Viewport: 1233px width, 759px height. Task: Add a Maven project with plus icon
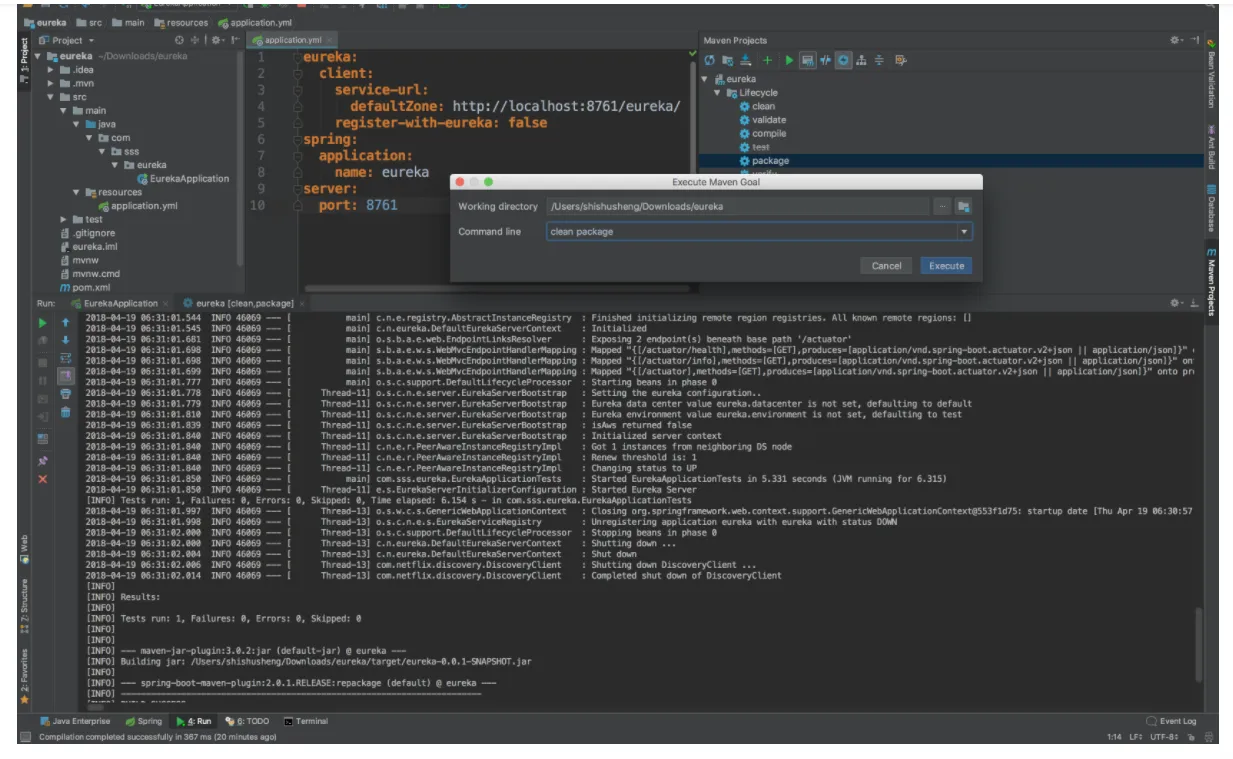(x=768, y=60)
